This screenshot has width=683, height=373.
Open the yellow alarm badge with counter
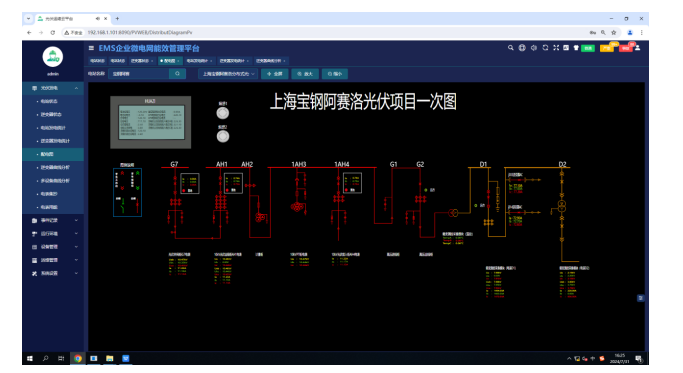(x=607, y=48)
